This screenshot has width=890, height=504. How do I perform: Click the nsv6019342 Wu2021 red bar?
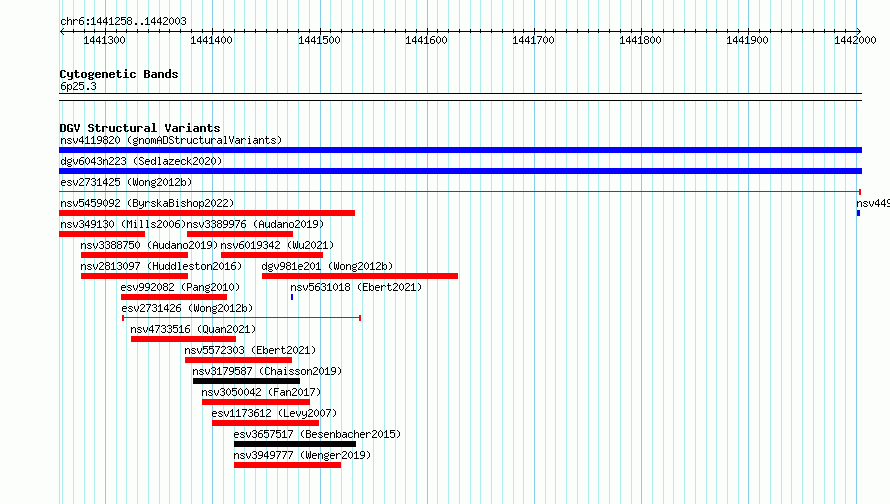(272, 255)
